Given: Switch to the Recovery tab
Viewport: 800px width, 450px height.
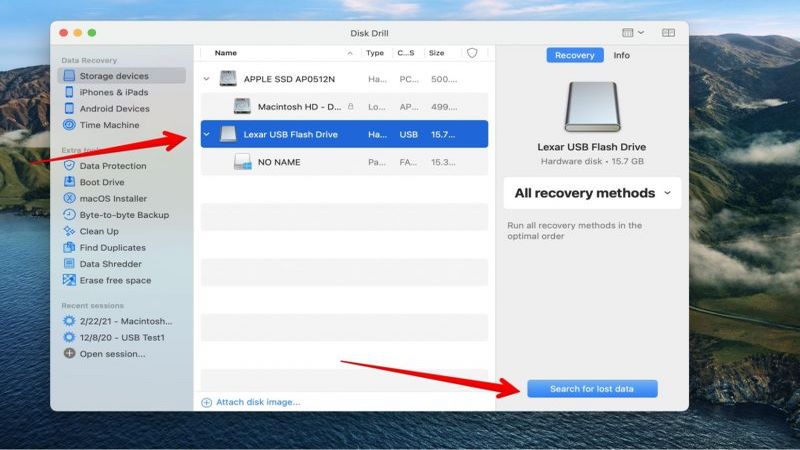Looking at the screenshot, I should (x=574, y=55).
